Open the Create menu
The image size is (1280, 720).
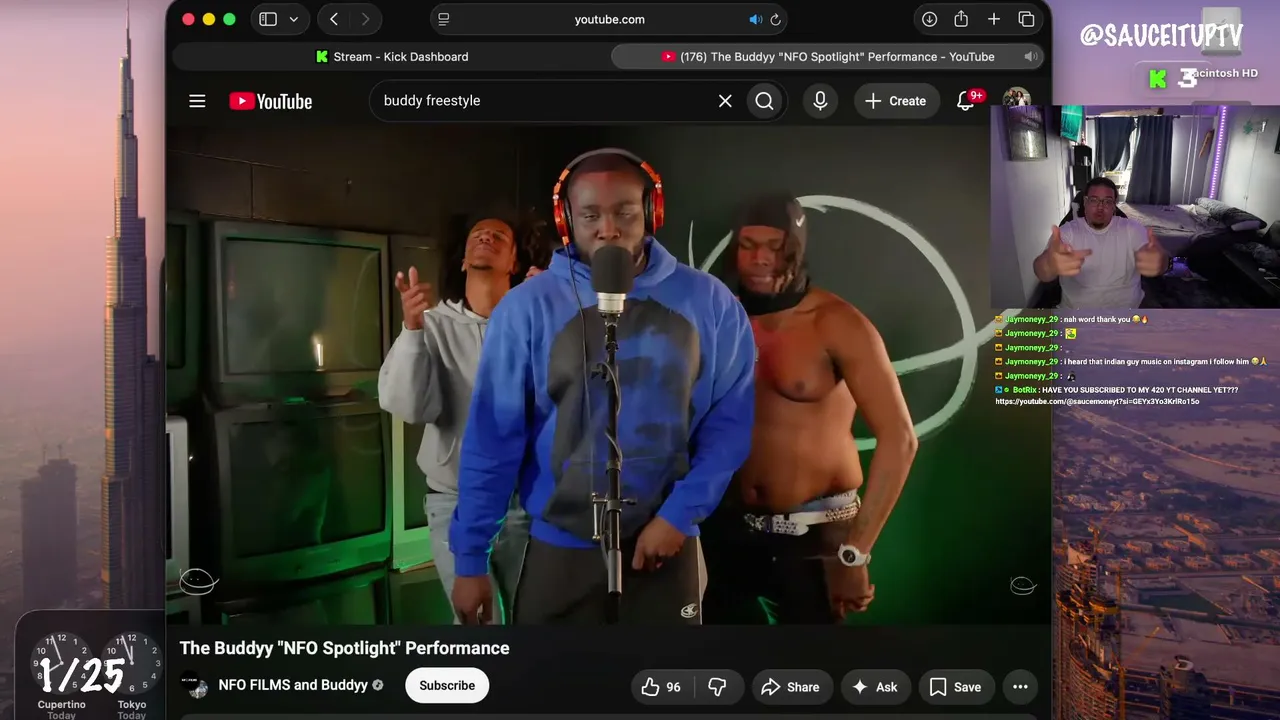pos(896,101)
